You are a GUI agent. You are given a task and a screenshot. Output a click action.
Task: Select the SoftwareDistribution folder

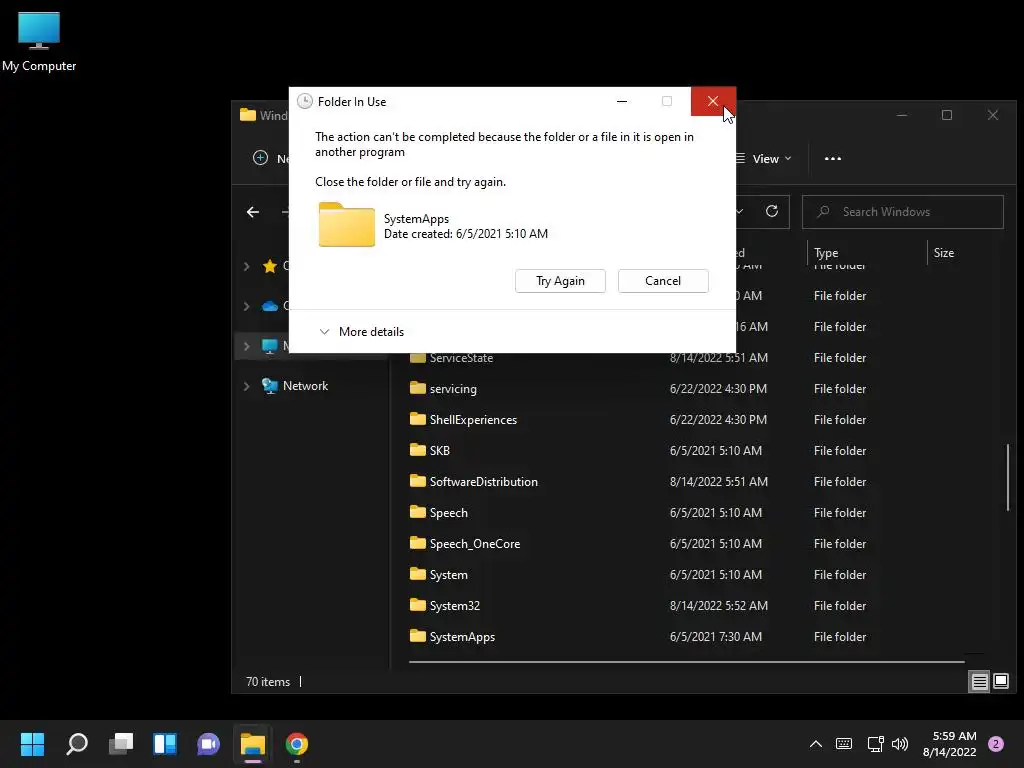click(x=483, y=482)
